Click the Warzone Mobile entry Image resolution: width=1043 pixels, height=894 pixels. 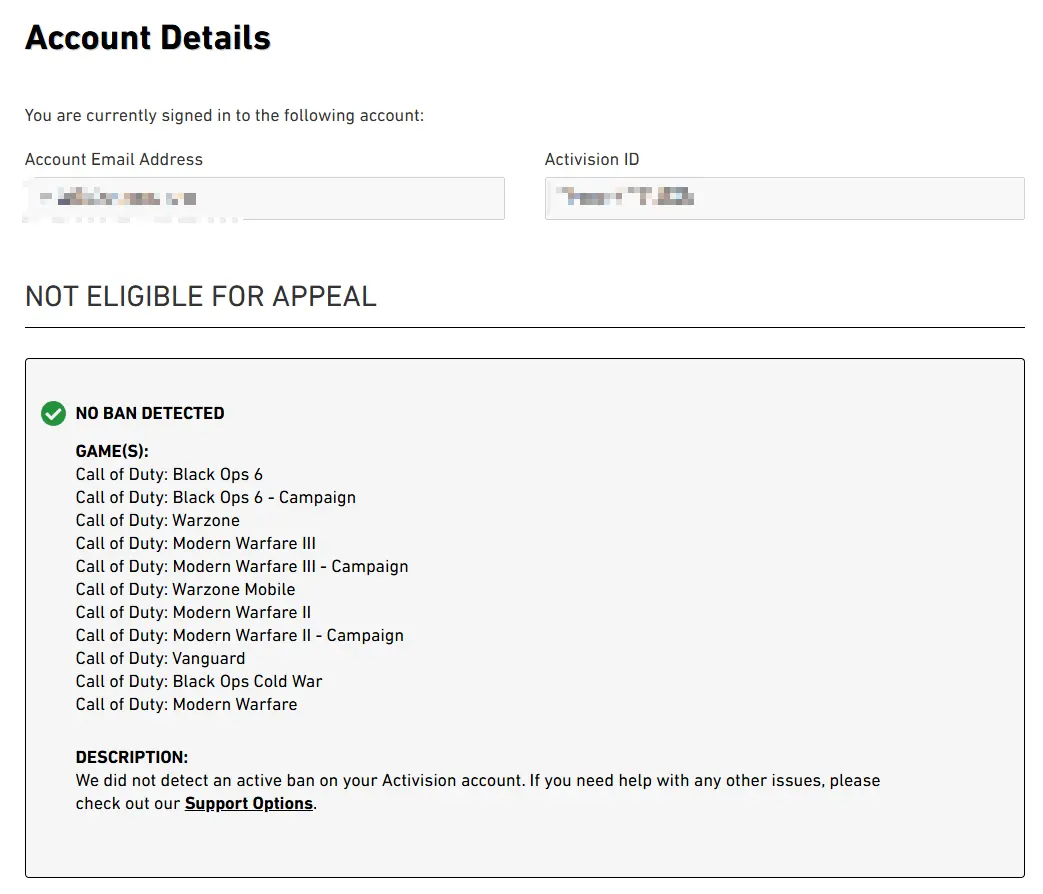pos(186,589)
